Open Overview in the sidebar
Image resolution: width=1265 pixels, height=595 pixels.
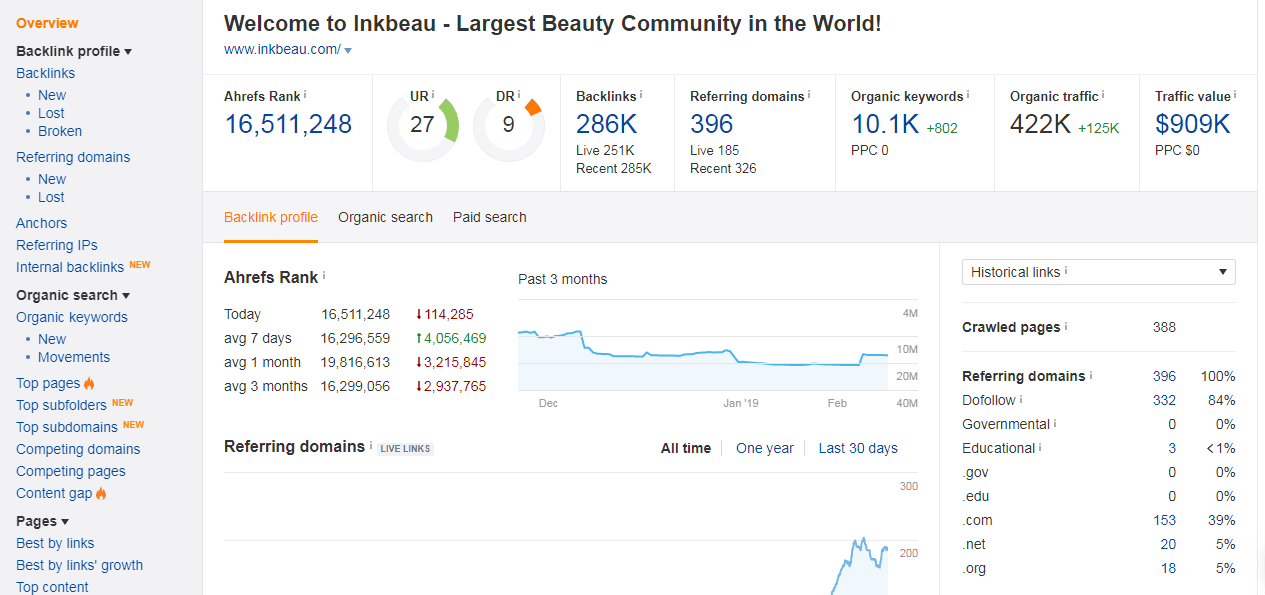tap(47, 23)
